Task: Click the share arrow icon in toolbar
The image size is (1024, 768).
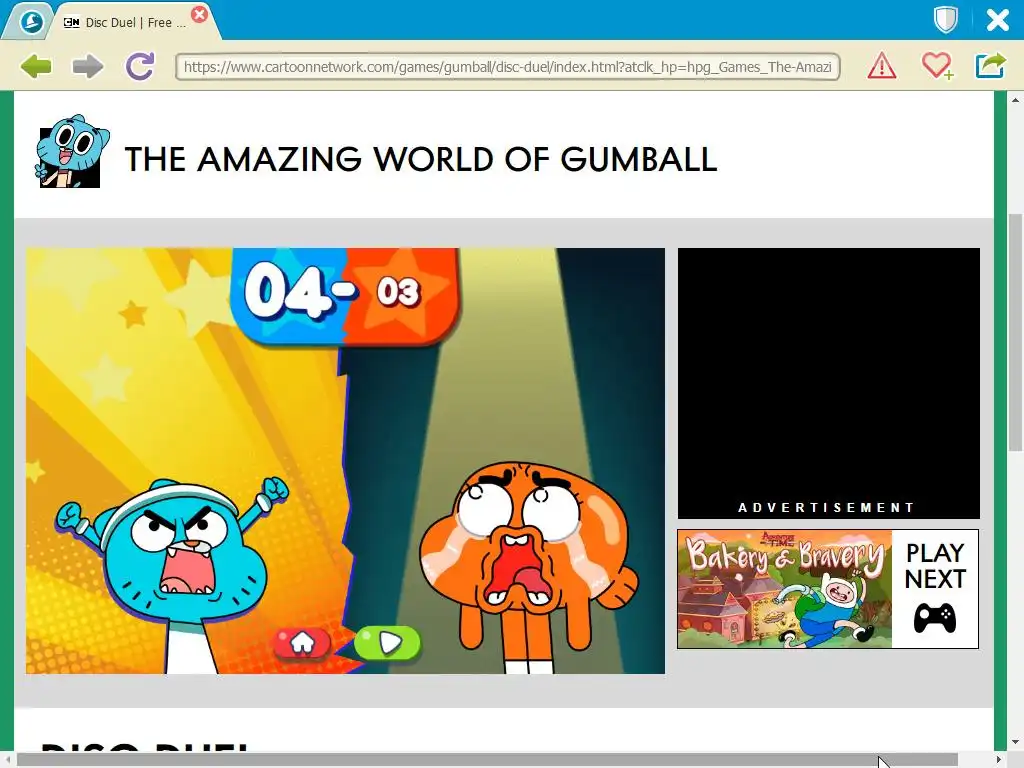Action: pyautogui.click(x=990, y=66)
